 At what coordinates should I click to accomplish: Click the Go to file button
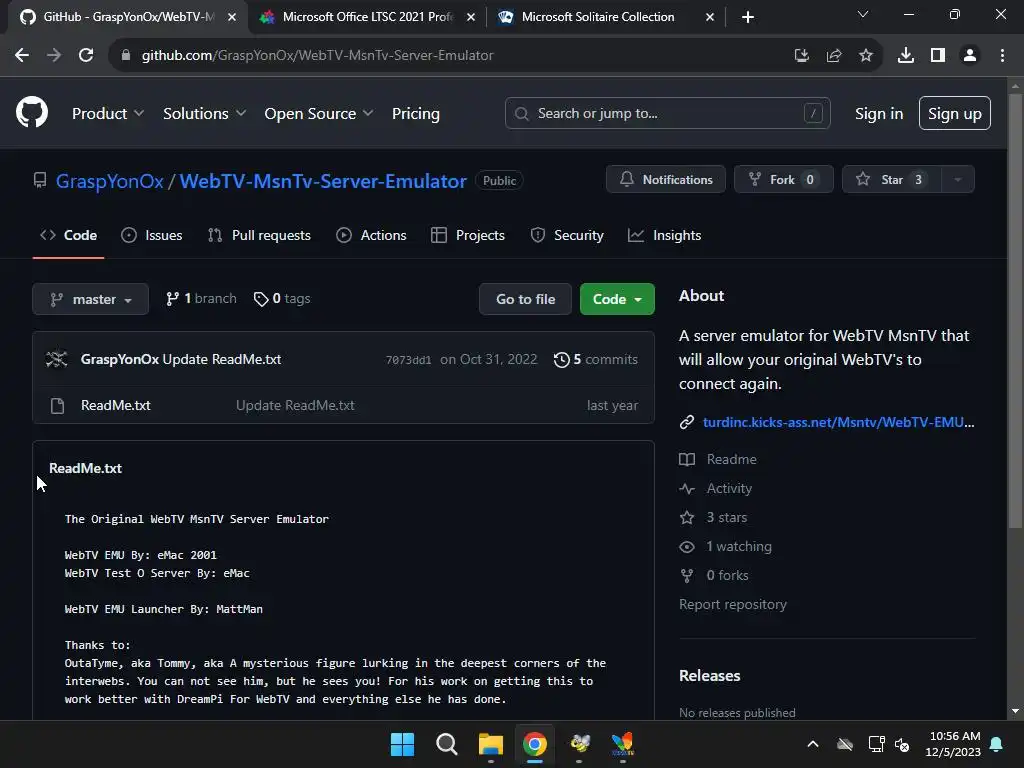tap(525, 299)
